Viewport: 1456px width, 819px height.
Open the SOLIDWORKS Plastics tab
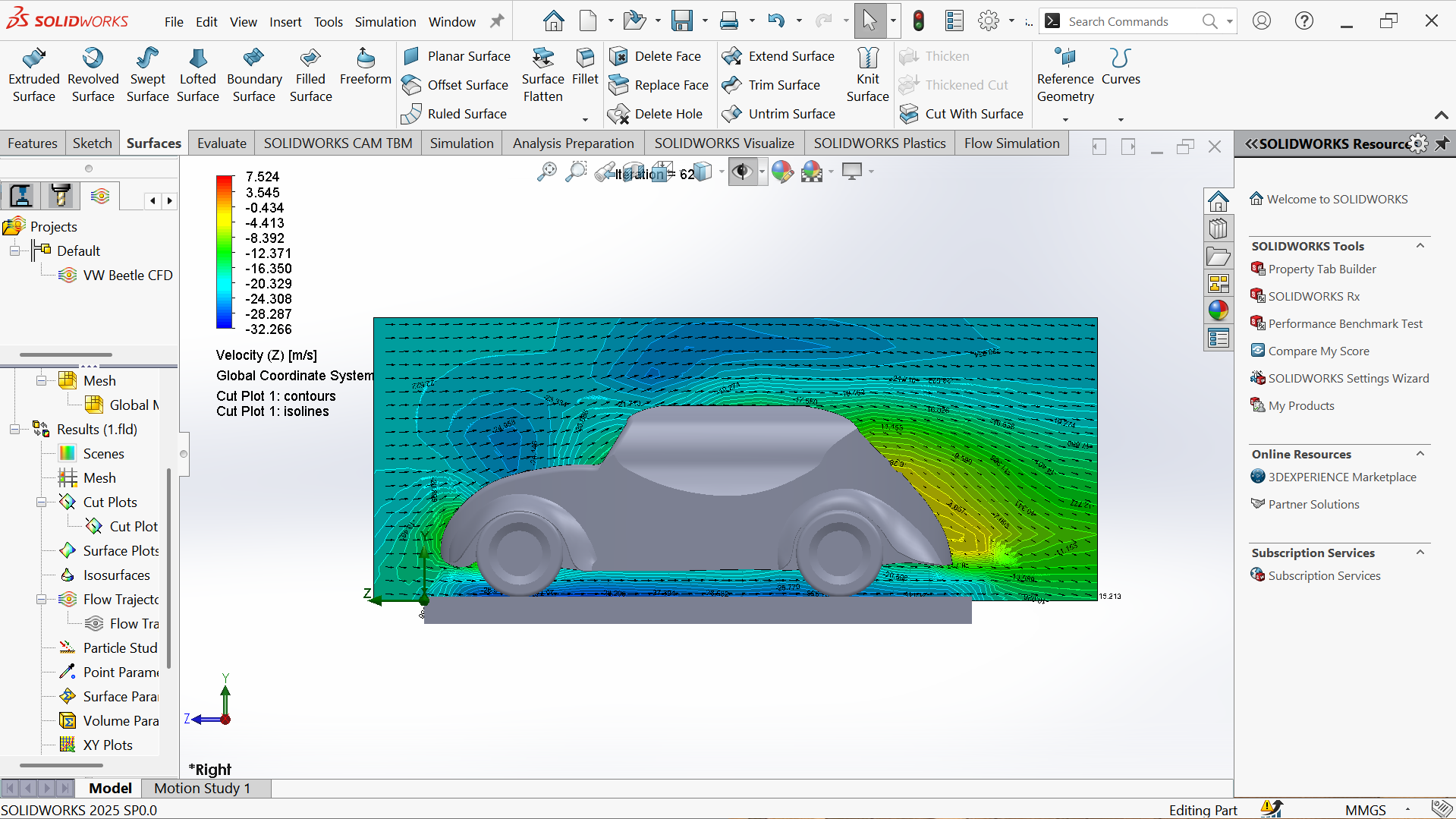[x=879, y=143]
